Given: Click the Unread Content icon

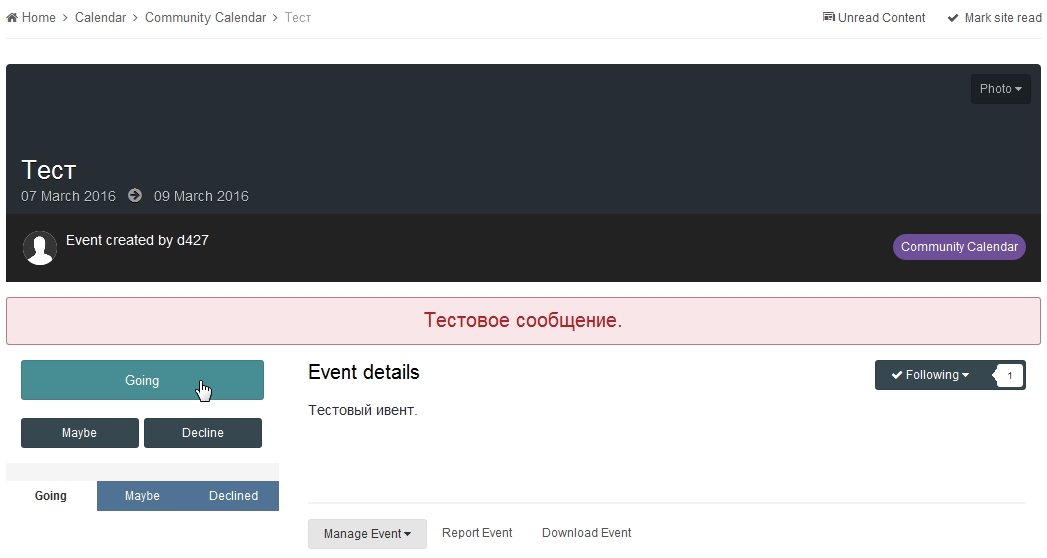Looking at the screenshot, I should pos(828,18).
